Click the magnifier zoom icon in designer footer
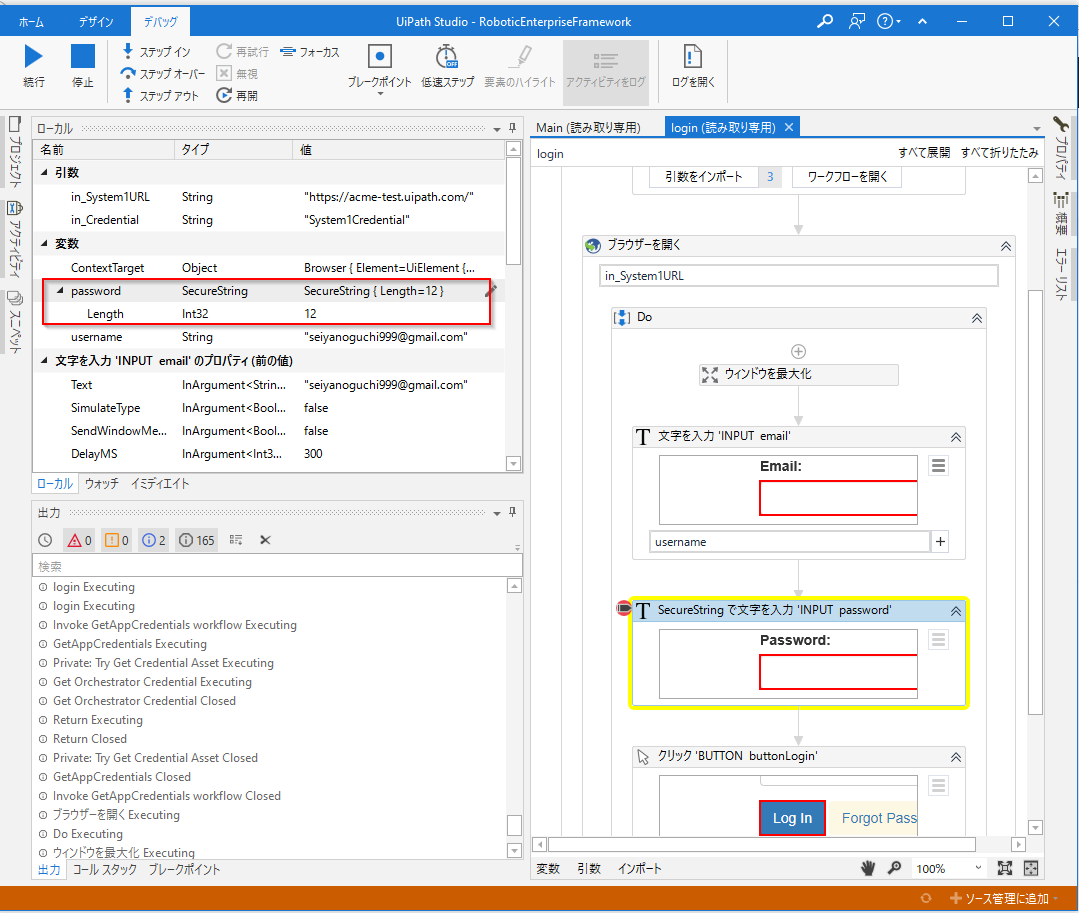 895,868
